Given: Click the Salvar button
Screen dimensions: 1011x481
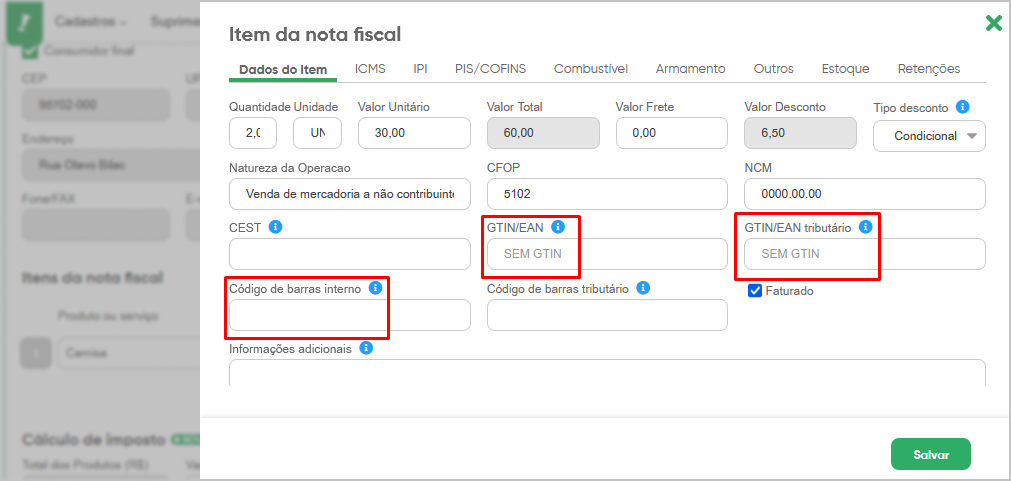Looking at the screenshot, I should [931, 455].
